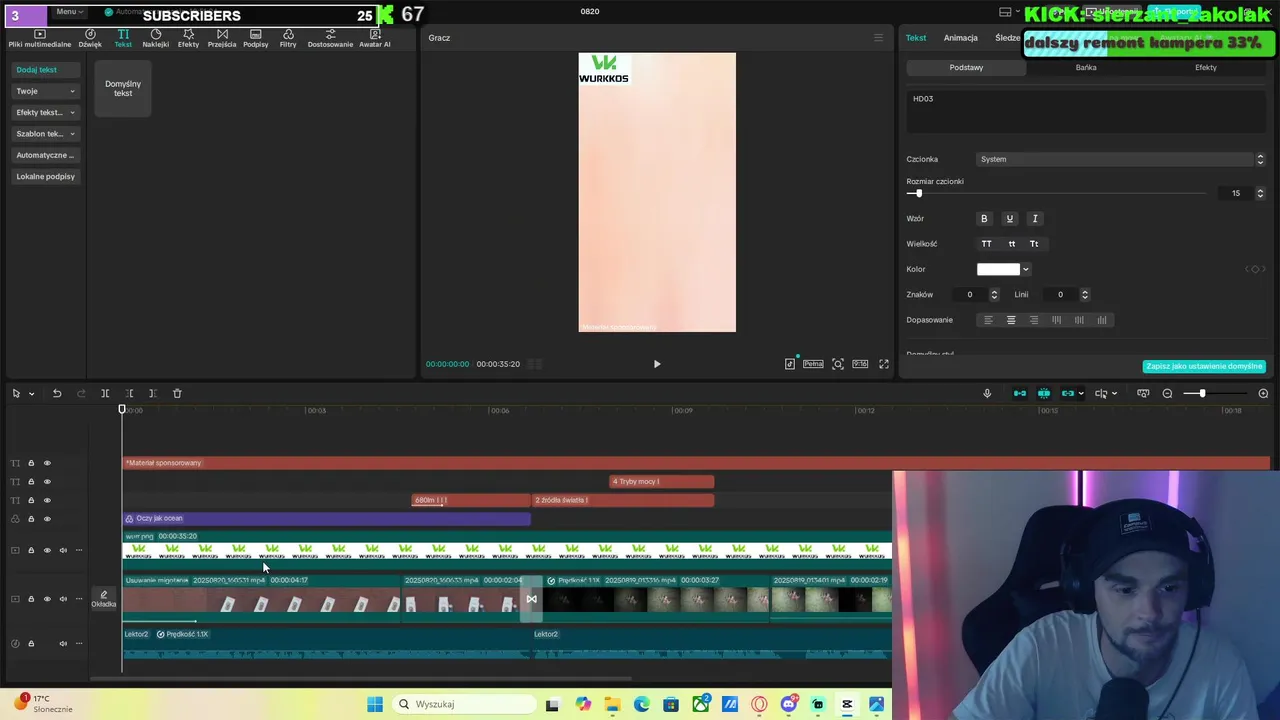
Task: Click the transition between clips on timeline
Action: (x=531, y=600)
